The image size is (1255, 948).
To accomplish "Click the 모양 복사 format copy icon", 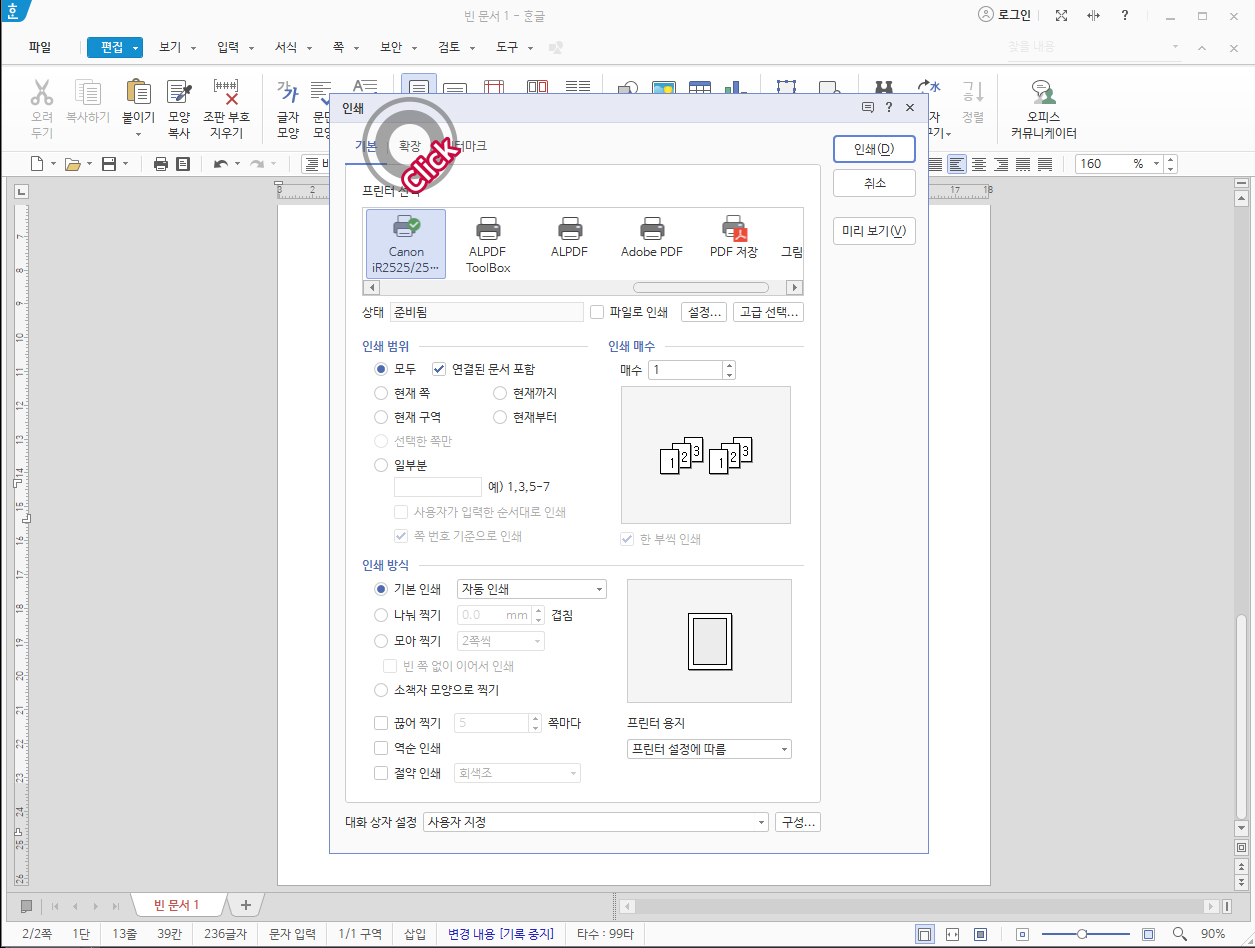I will click(x=179, y=93).
